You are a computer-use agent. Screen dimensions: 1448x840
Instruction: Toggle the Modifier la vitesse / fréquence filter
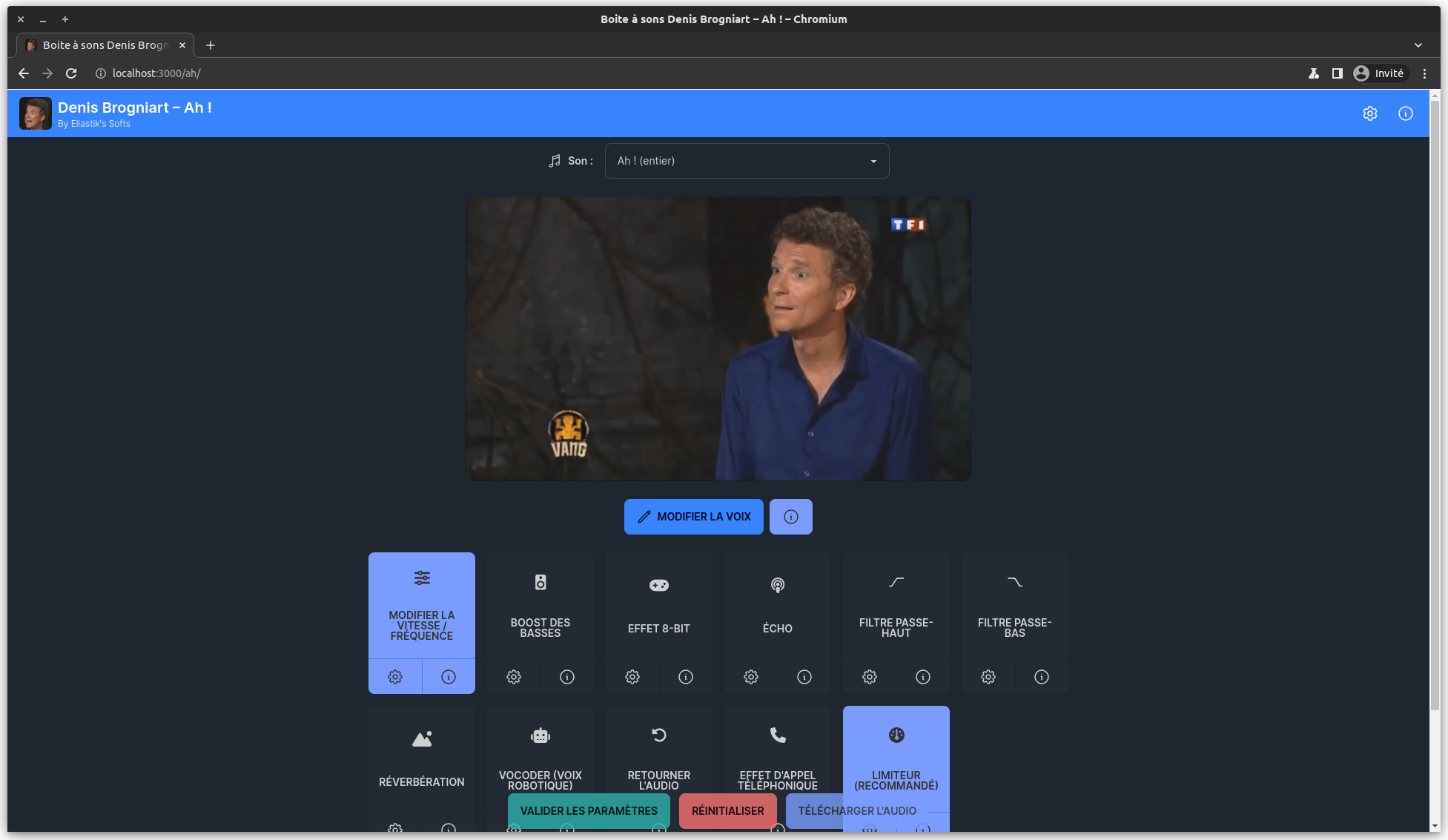[x=421, y=604]
